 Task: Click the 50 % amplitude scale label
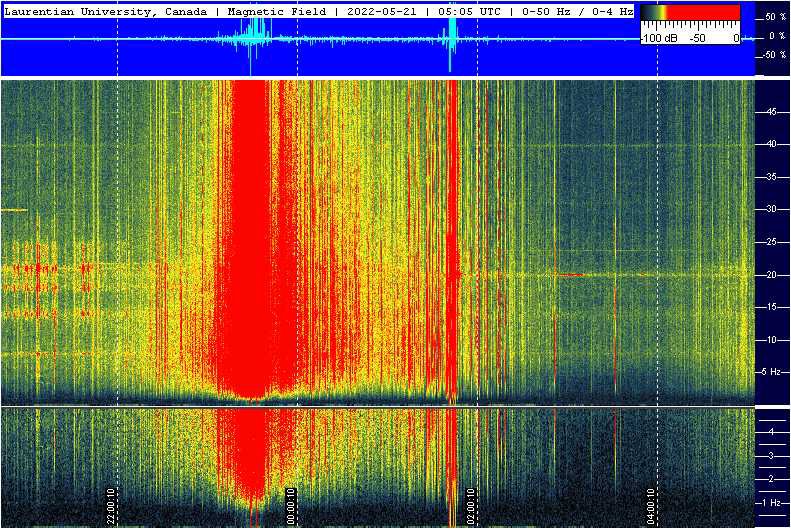775,18
